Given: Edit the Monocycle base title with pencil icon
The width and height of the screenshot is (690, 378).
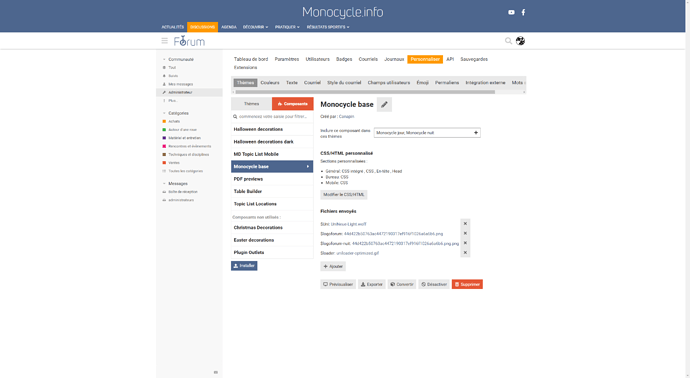Looking at the screenshot, I should pos(384,105).
